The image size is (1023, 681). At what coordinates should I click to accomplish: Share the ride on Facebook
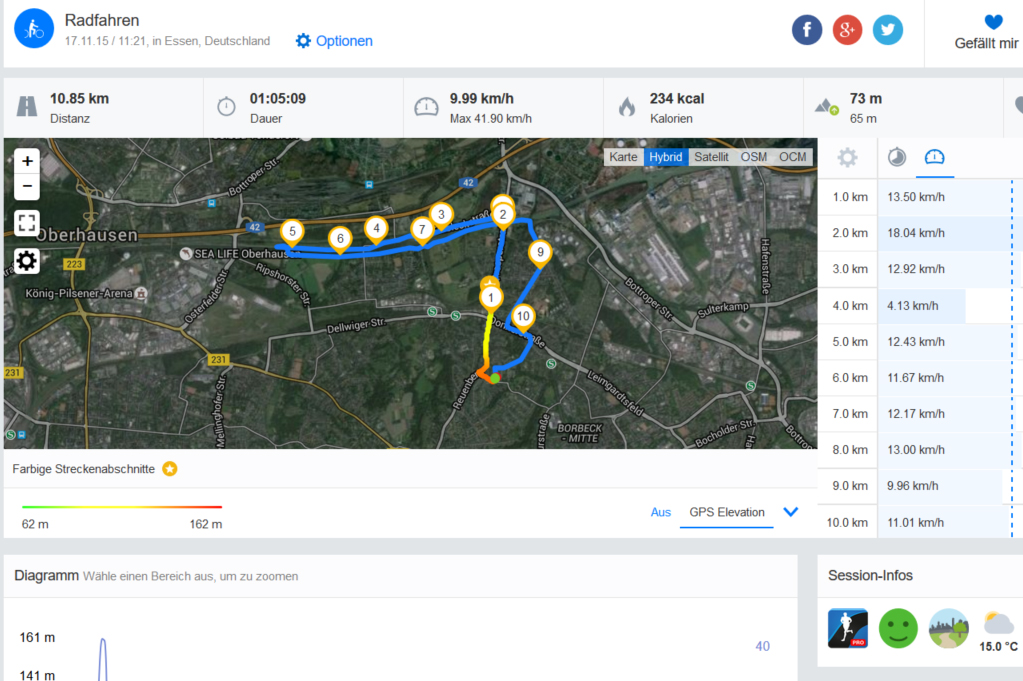coord(806,30)
